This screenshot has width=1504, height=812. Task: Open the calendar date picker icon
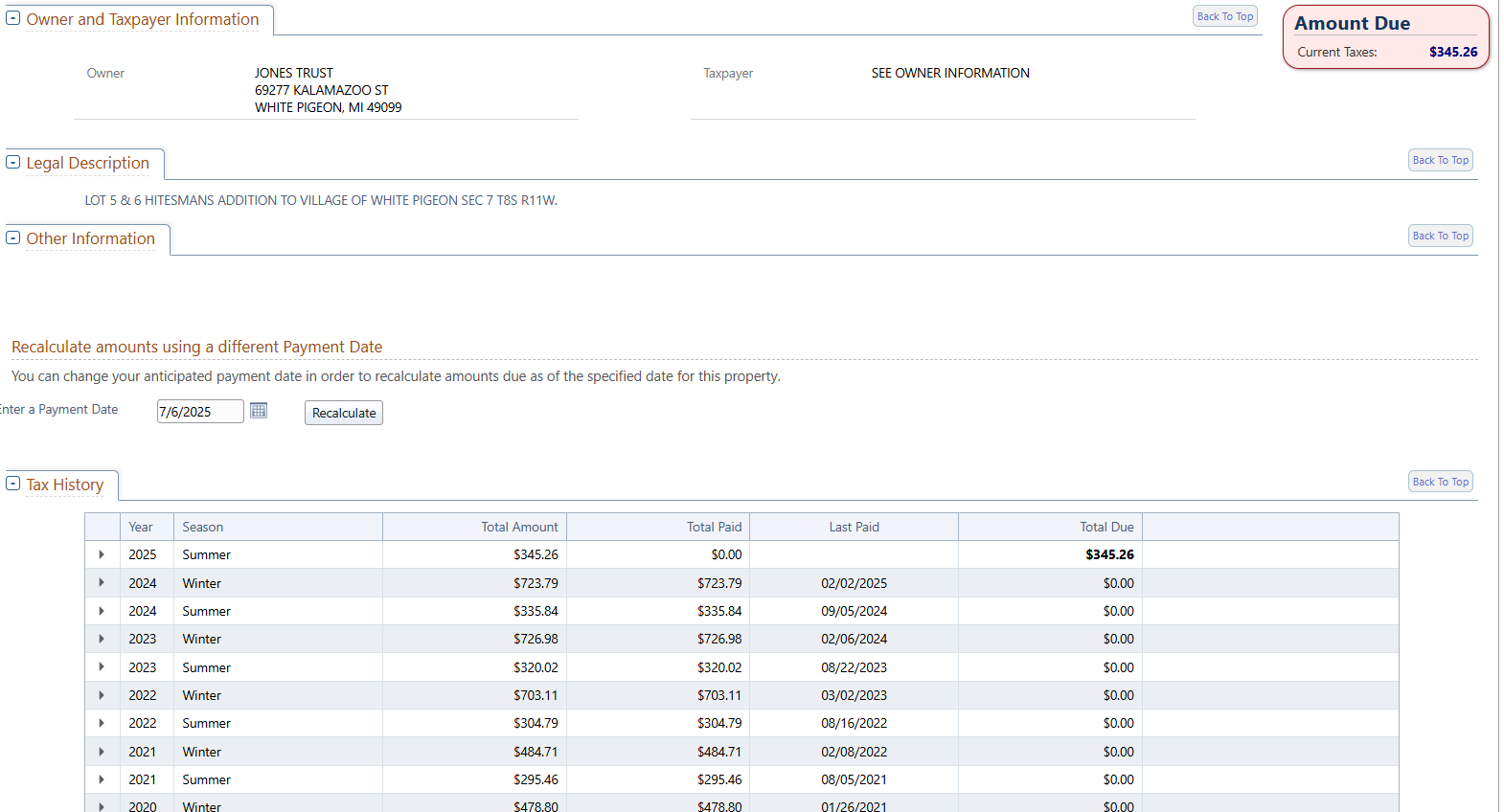click(x=259, y=411)
